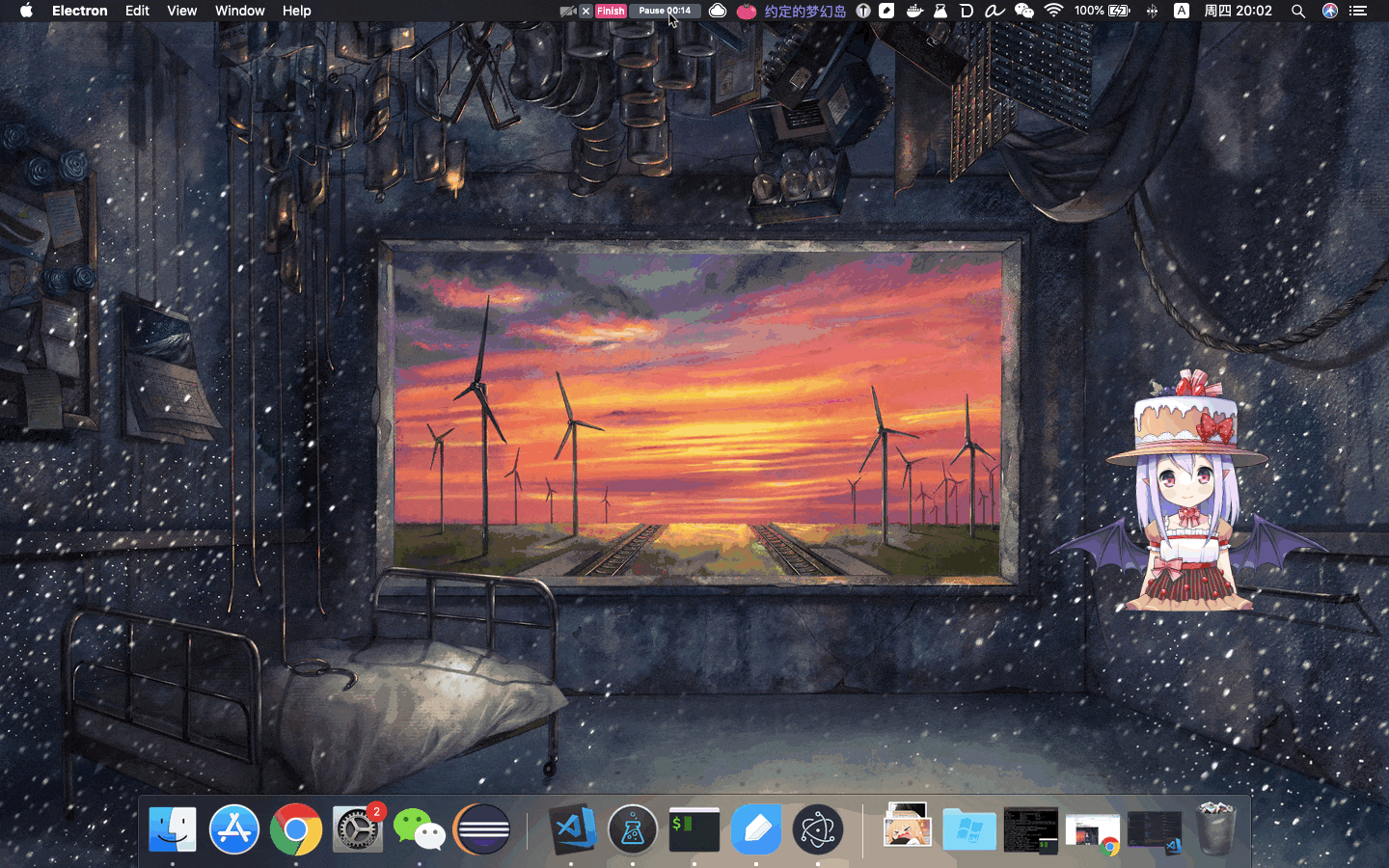Open WeChat status icon in menu bar
Screen dimensions: 1389x868
point(1024,11)
